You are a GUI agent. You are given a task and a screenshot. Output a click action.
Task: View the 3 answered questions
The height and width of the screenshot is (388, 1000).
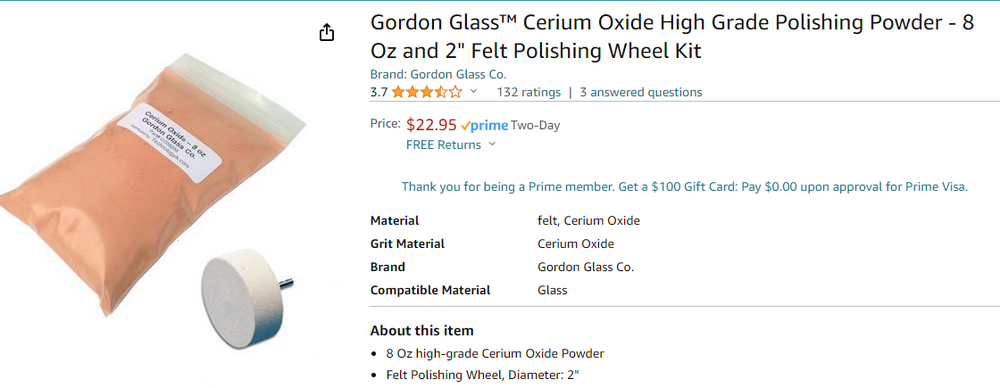(640, 92)
